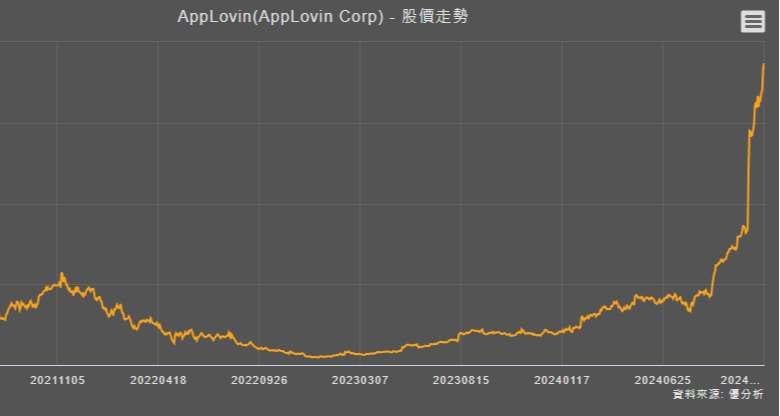The height and width of the screenshot is (416, 780).
Task: Select the 20230307 x-axis date label
Action: pos(360,380)
